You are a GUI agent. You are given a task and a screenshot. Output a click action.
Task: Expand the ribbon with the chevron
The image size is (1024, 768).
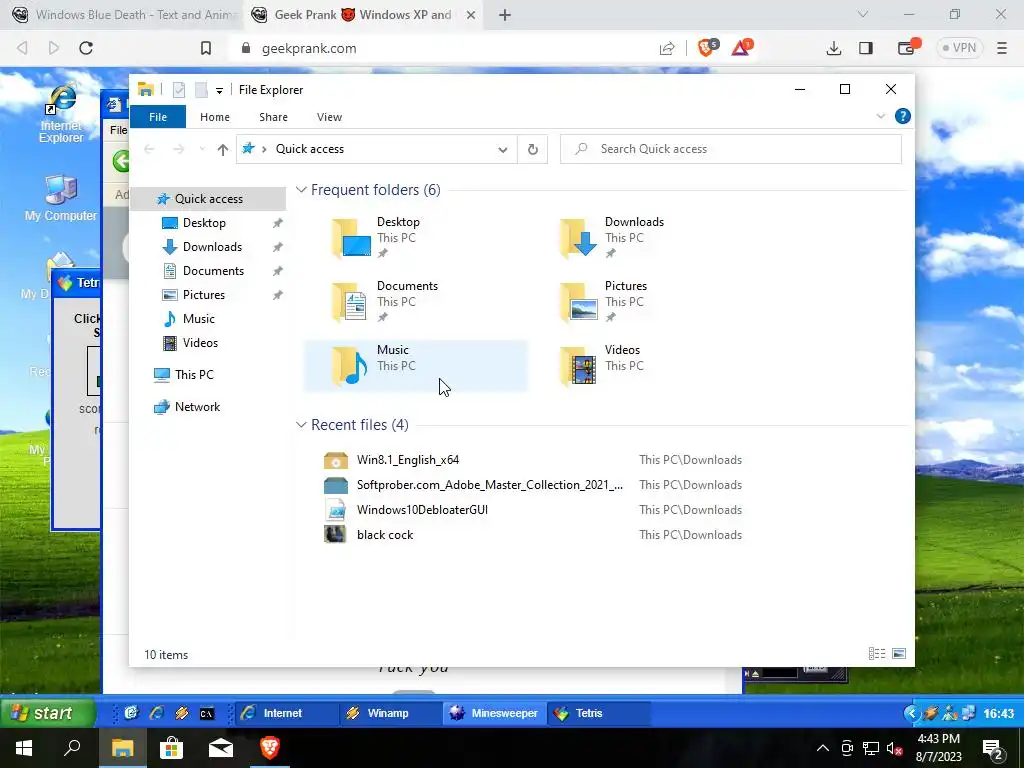coord(880,116)
